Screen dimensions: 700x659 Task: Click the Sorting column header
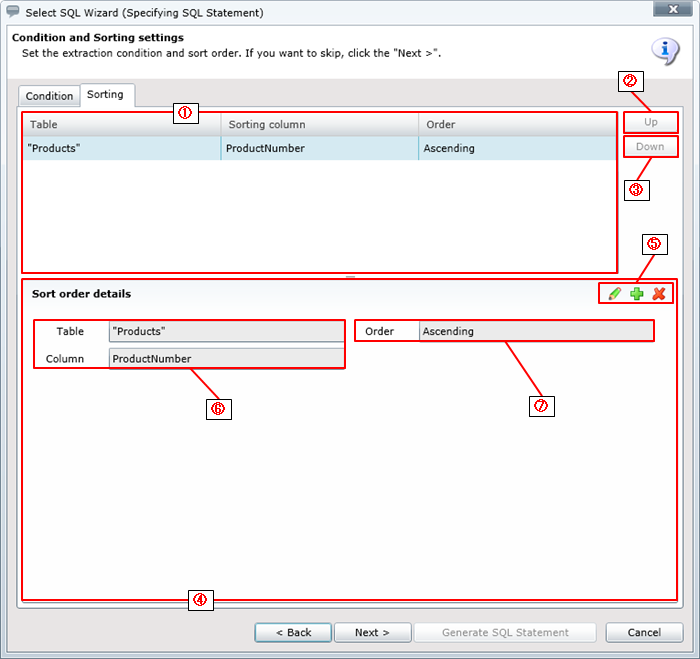point(318,125)
